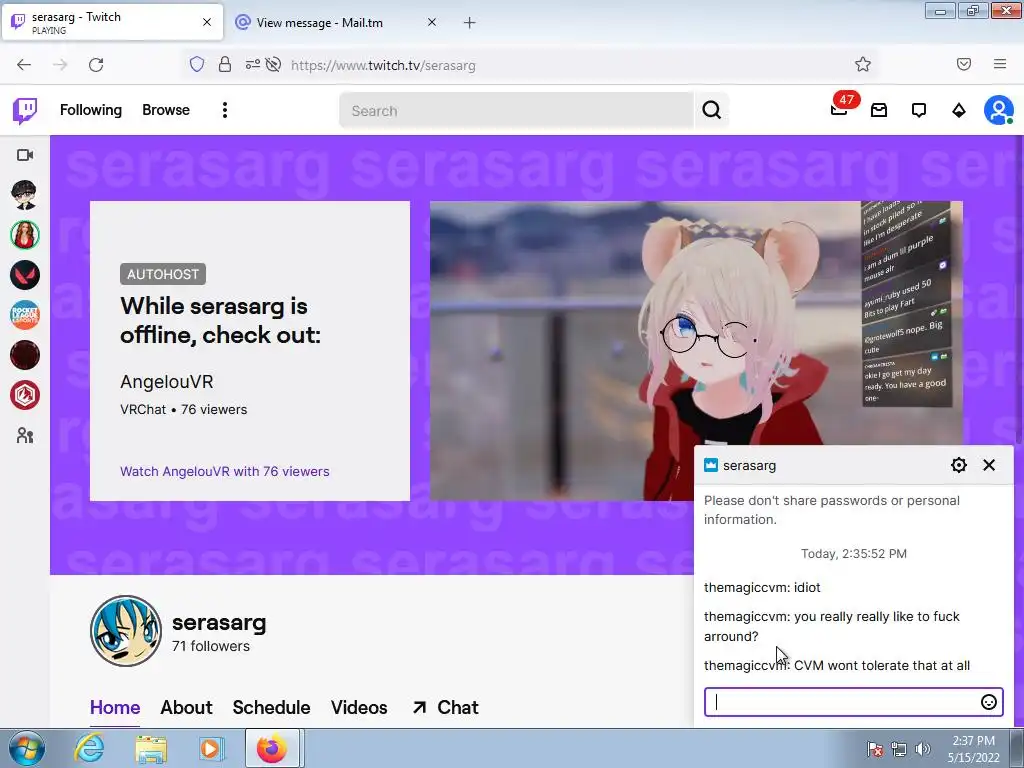Click the volume speaker tray icon
1024x768 pixels.
coord(923,749)
